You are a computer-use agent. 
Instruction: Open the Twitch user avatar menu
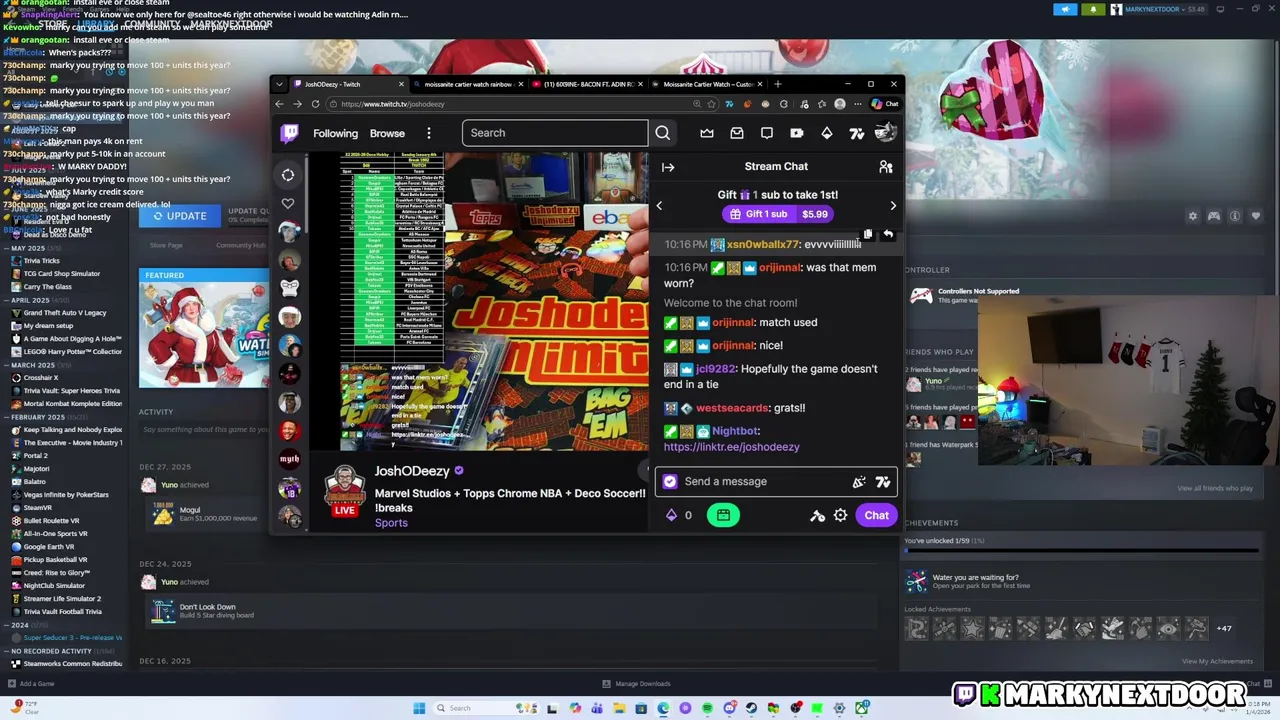(x=885, y=133)
